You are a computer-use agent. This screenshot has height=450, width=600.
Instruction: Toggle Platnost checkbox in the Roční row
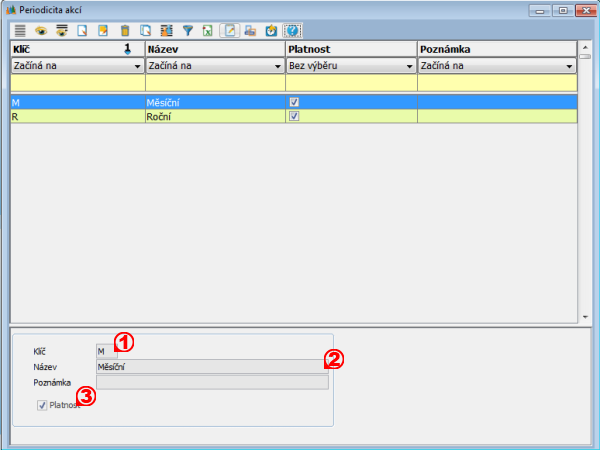tap(294, 116)
